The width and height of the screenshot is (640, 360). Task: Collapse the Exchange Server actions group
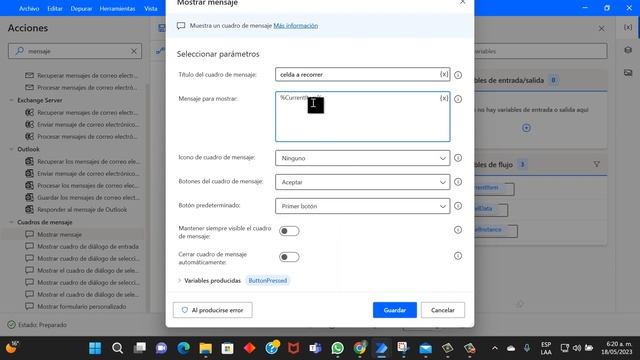(11, 100)
